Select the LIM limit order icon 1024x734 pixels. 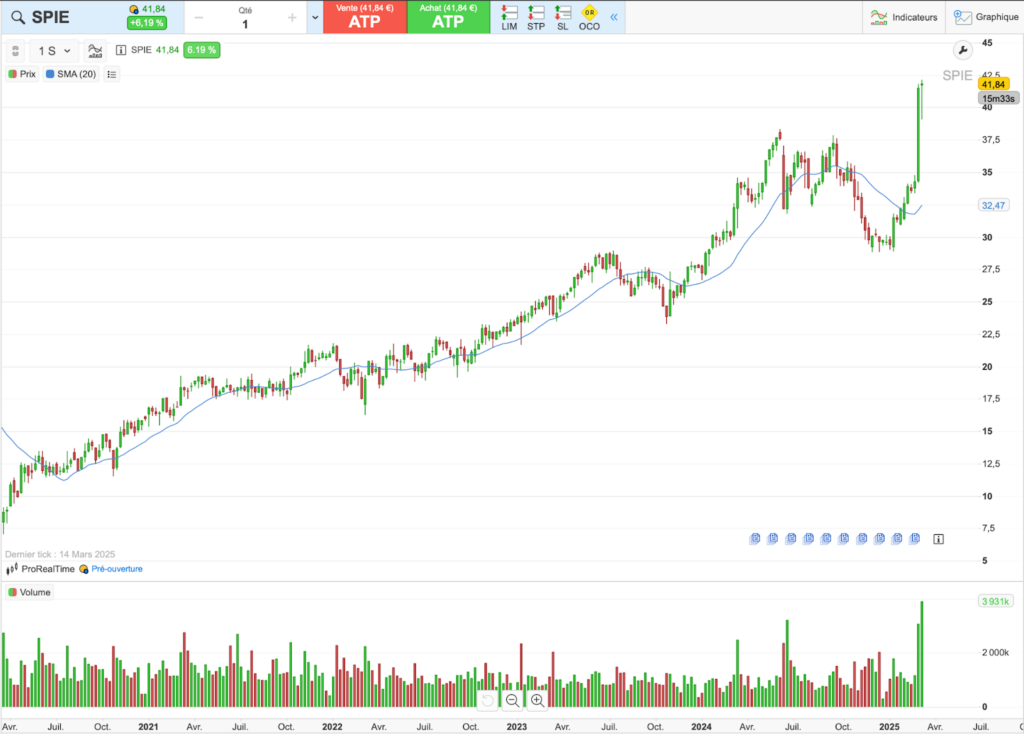(509, 18)
